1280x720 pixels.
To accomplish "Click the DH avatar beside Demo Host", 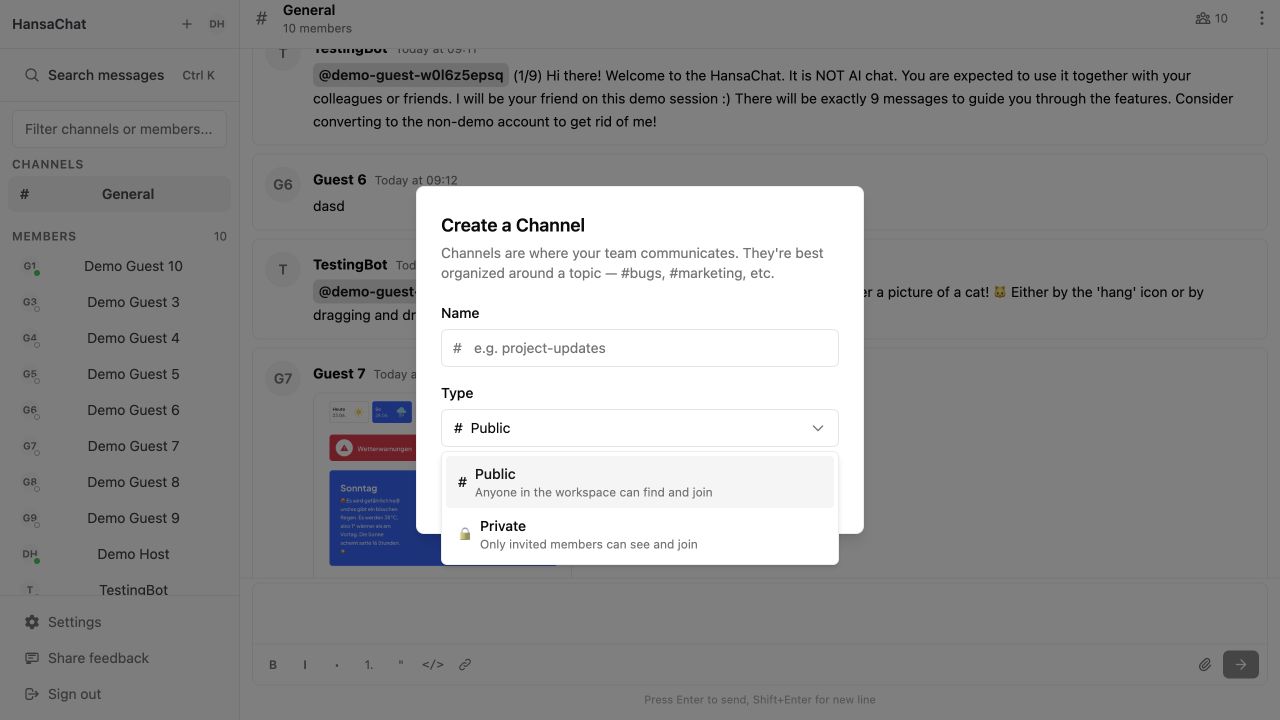I will [x=30, y=554].
